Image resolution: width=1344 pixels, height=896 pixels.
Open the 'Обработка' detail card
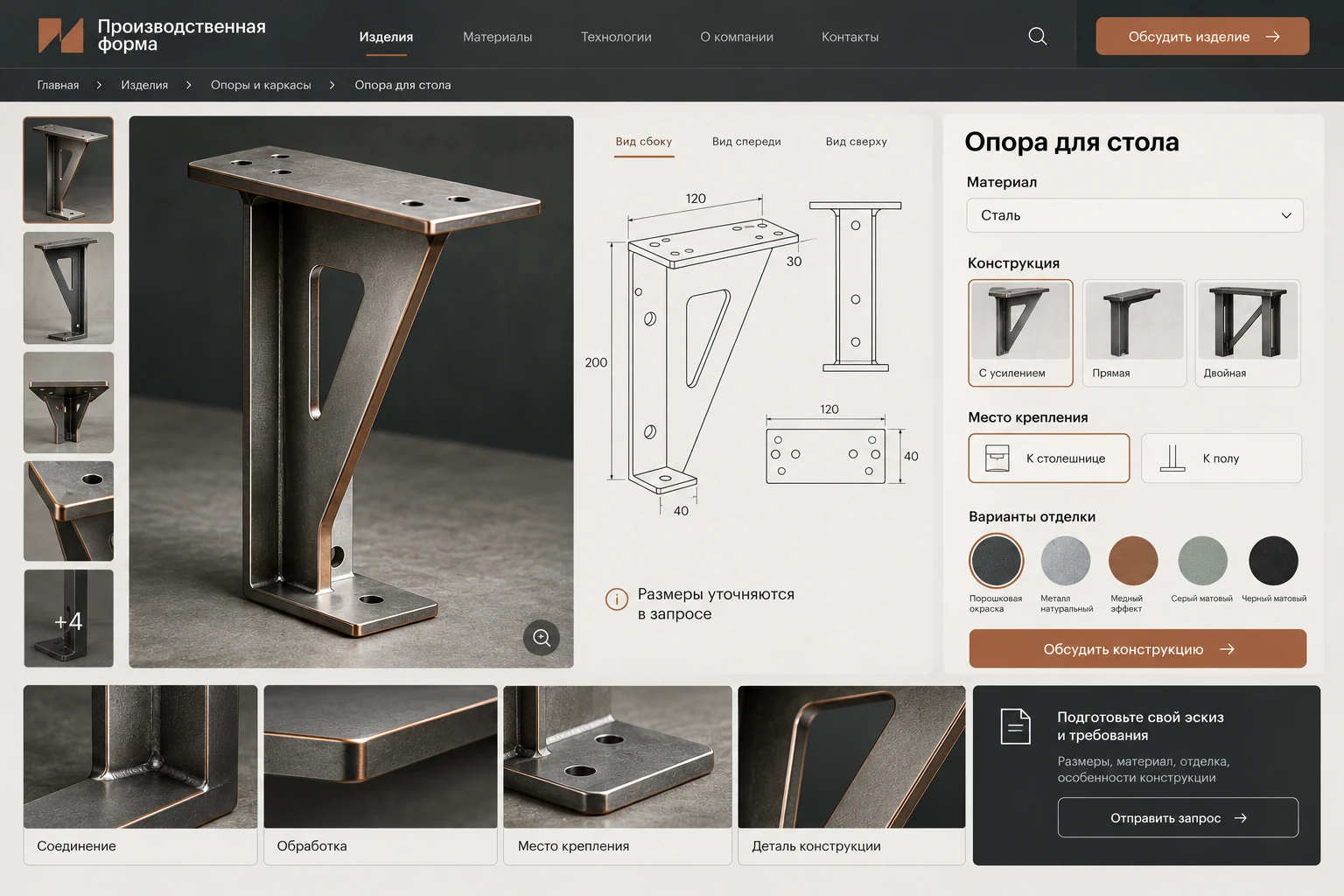click(381, 775)
